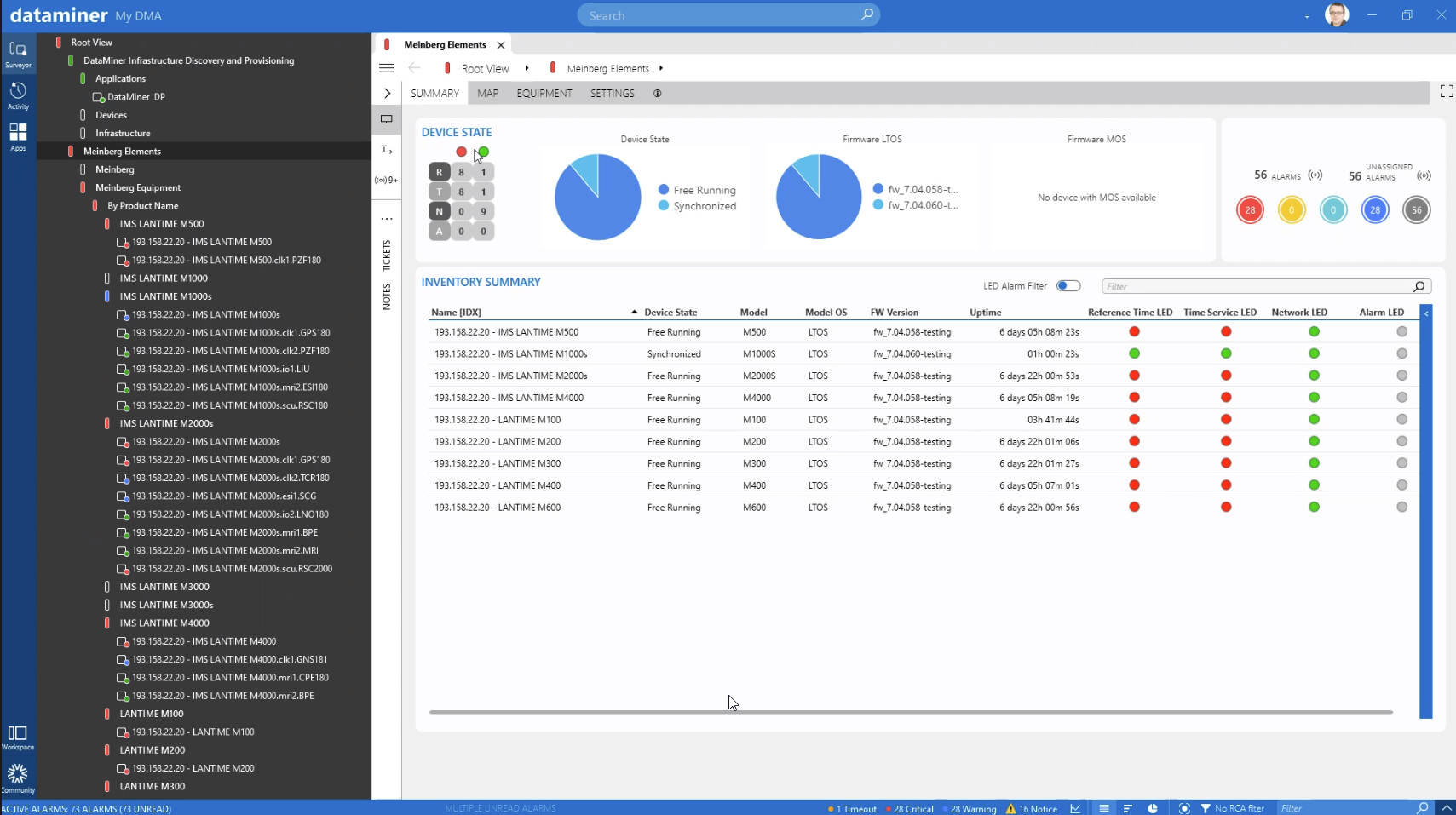1456x815 pixels.
Task: Show more options via three dots
Action: (387, 219)
